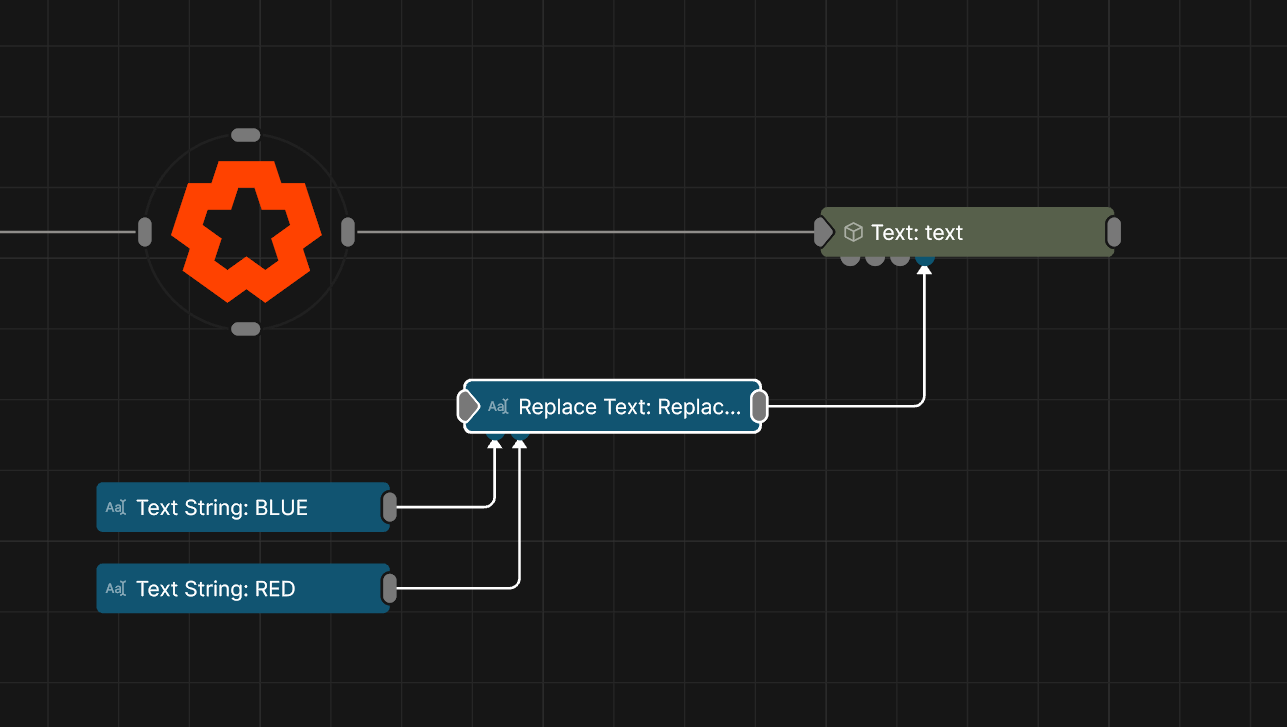Viewport: 1287px width, 727px height.
Task: Click the output port of Text String: RED
Action: click(x=389, y=589)
